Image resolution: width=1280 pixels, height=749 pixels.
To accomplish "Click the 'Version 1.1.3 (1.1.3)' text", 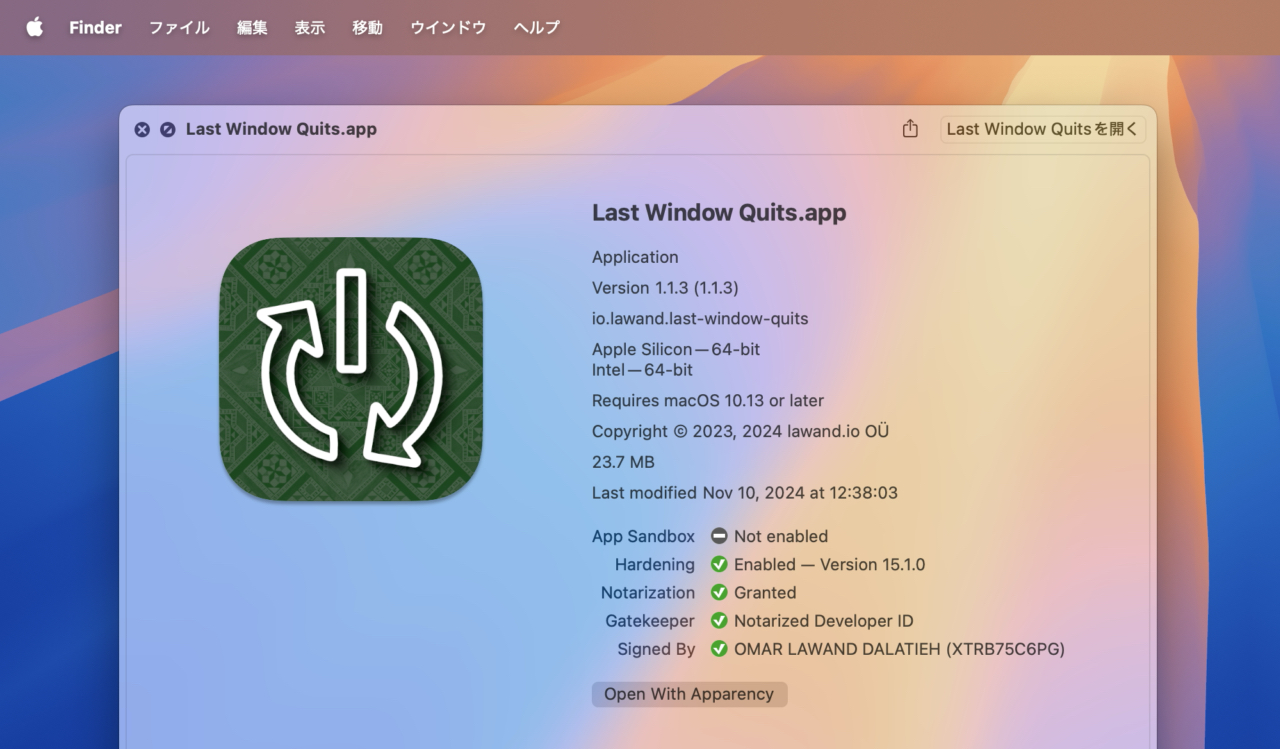I will [665, 288].
